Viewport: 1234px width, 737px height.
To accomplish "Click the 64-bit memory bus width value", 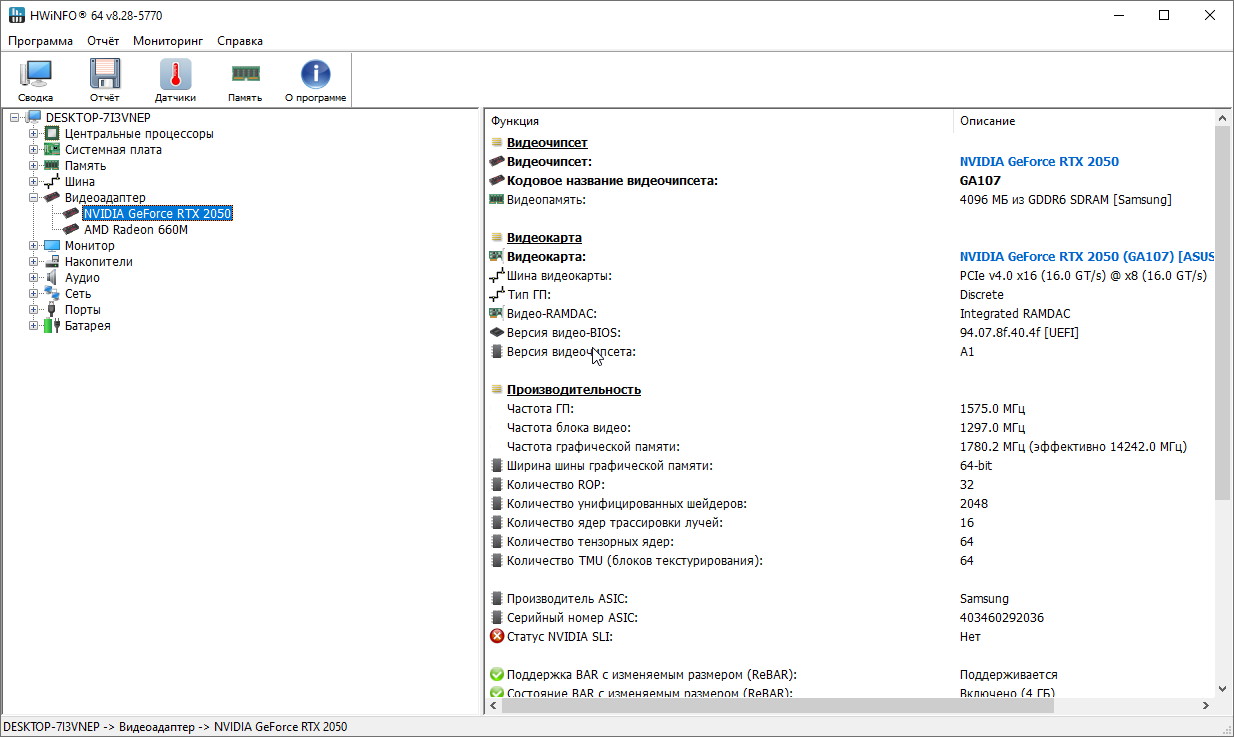I will pos(976,465).
